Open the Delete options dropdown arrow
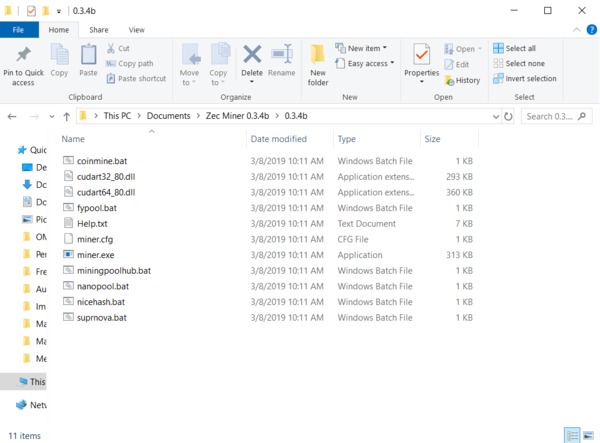The width and height of the screenshot is (600, 443). [x=252, y=82]
